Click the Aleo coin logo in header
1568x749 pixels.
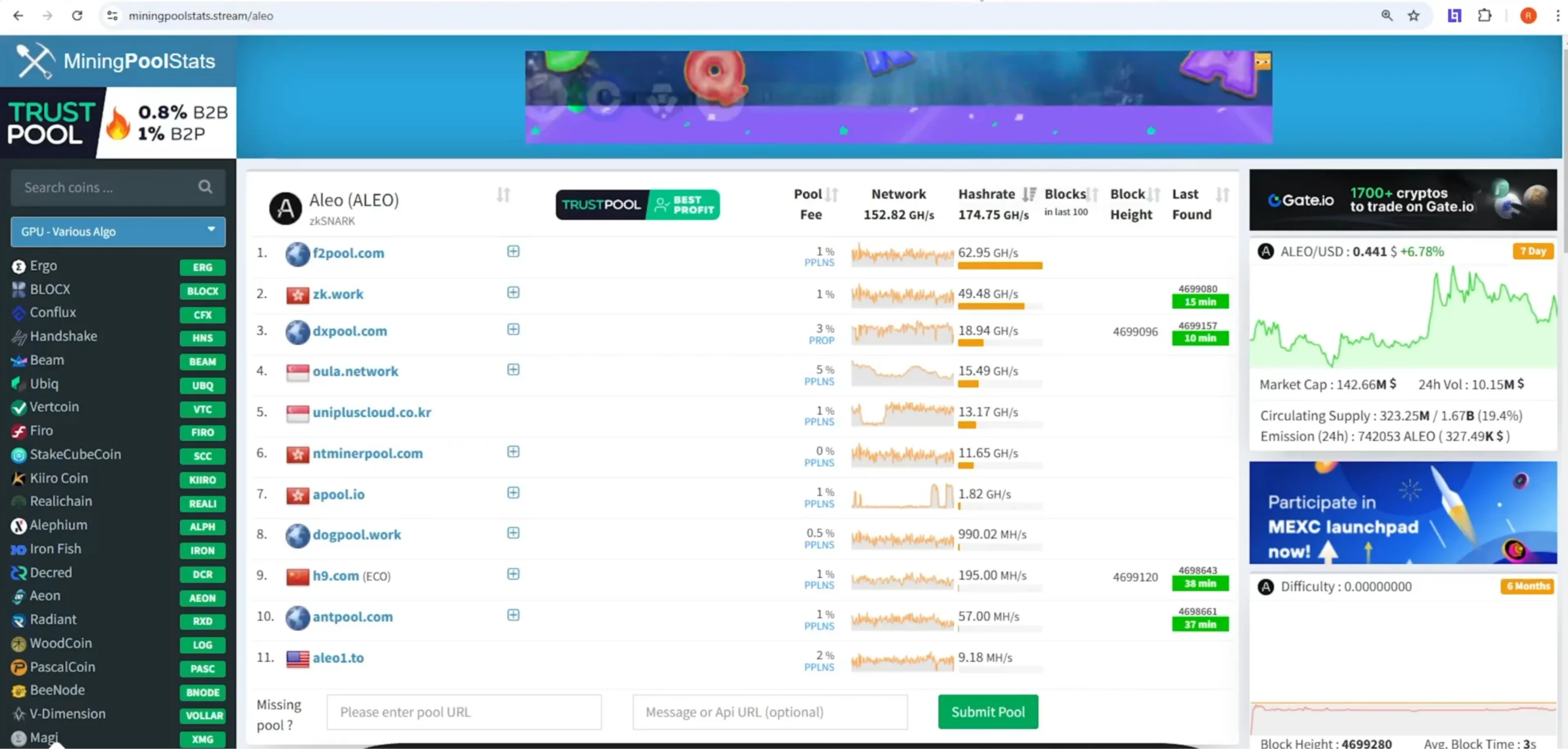tap(285, 208)
